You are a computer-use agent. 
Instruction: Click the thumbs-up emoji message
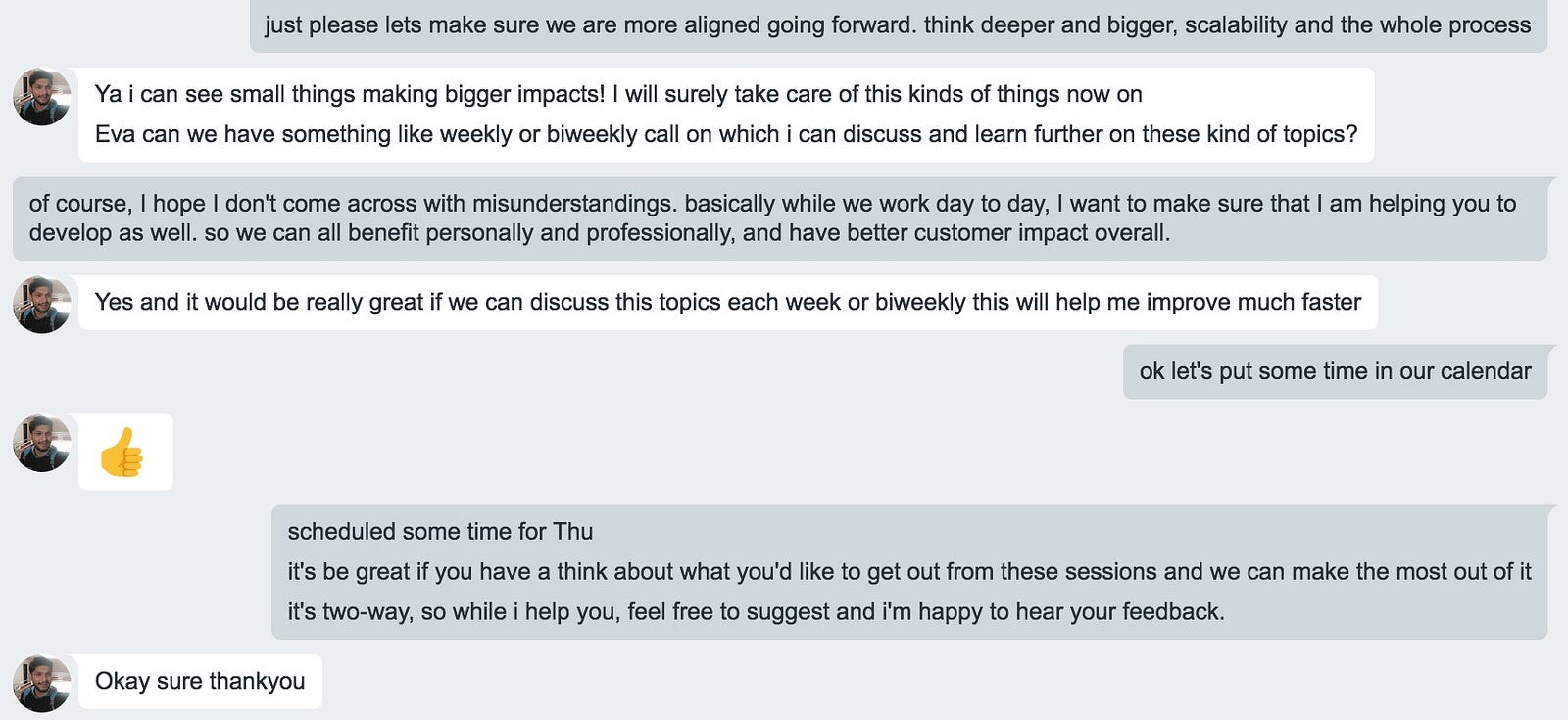click(x=125, y=452)
